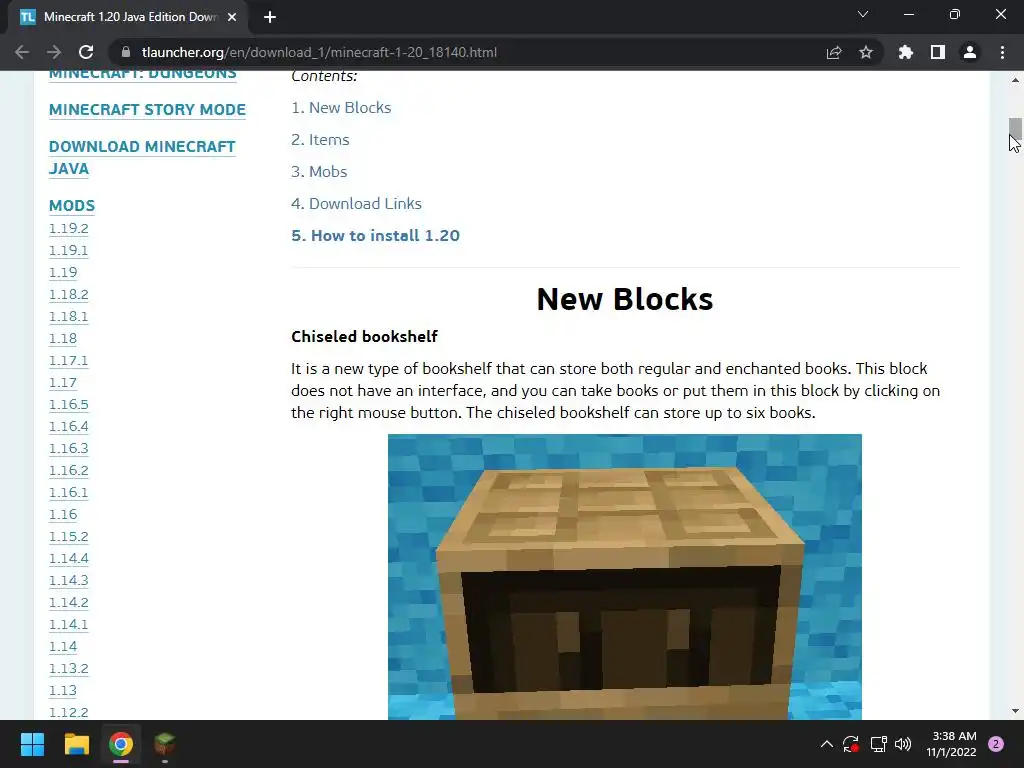Open the Windows Start menu
The width and height of the screenshot is (1024, 768).
[x=32, y=744]
